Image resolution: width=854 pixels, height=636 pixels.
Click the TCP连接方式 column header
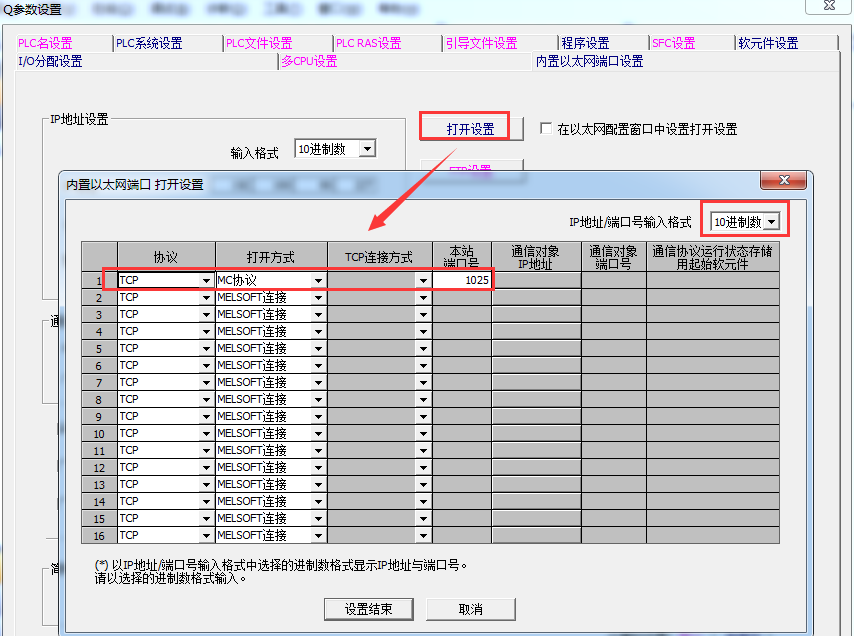pyautogui.click(x=380, y=257)
